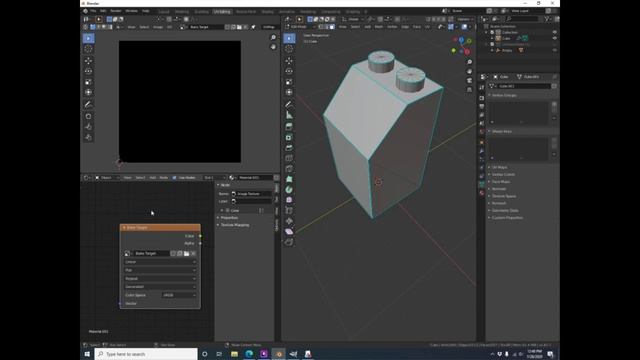Open the Render menu

[116, 11]
